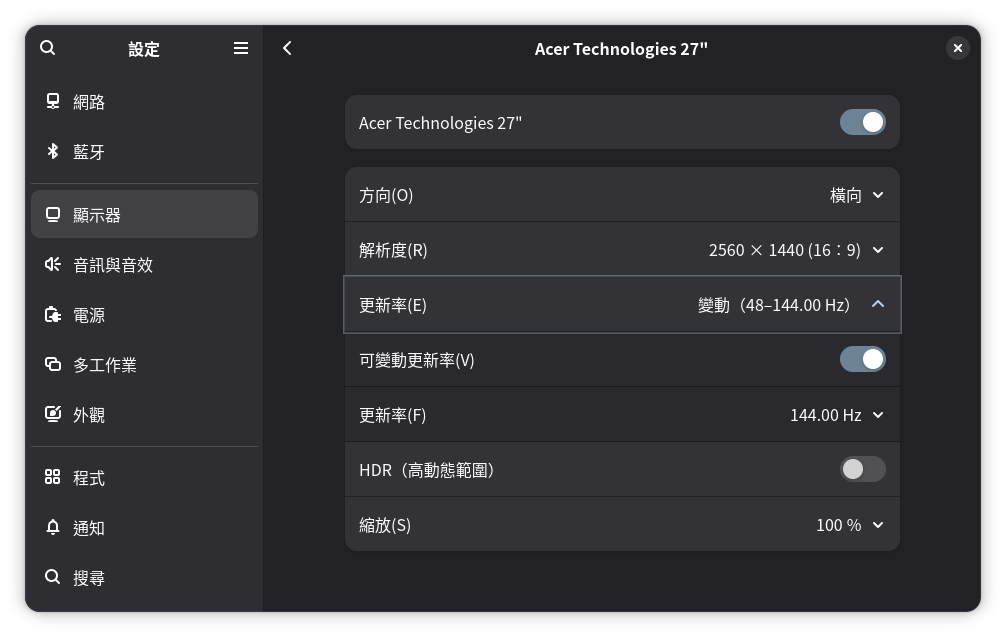This screenshot has width=1006, height=637.
Task: Turn off 可變動更新率 variable refresh rate
Action: pos(862,359)
